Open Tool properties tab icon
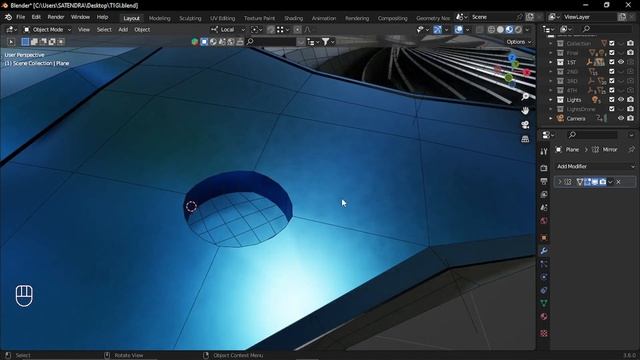 pos(544,152)
